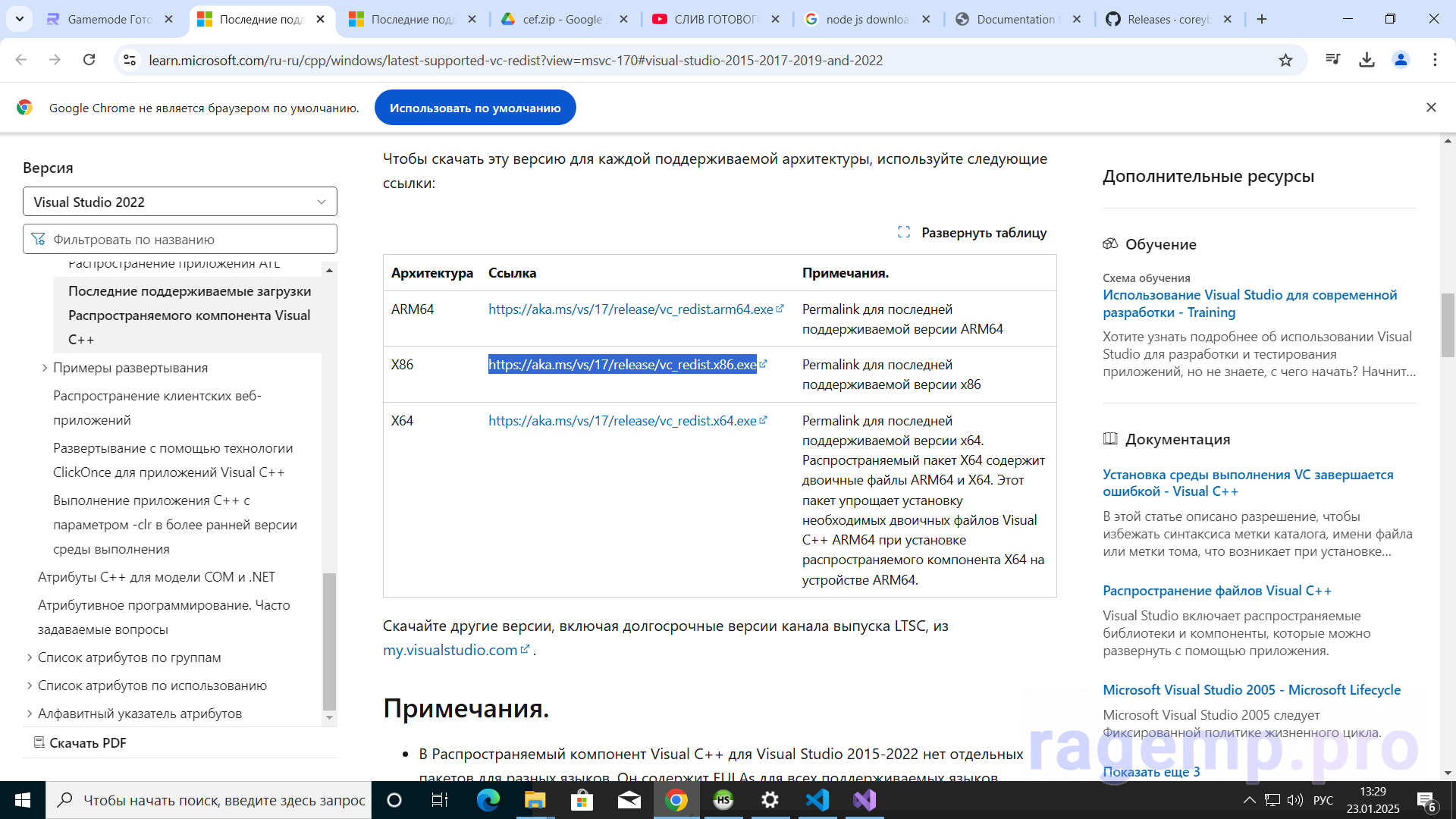This screenshot has height=819, width=1456.
Task: Show hidden system tray icons
Action: click(x=1249, y=800)
